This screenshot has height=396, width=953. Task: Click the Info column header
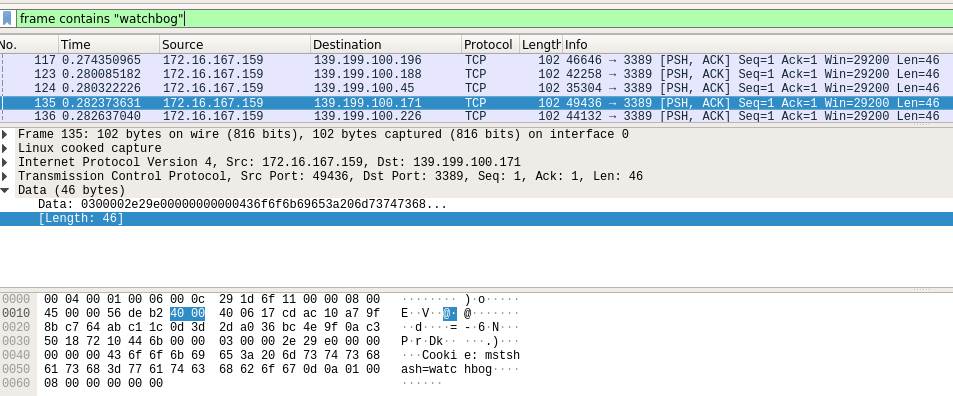[757, 44]
